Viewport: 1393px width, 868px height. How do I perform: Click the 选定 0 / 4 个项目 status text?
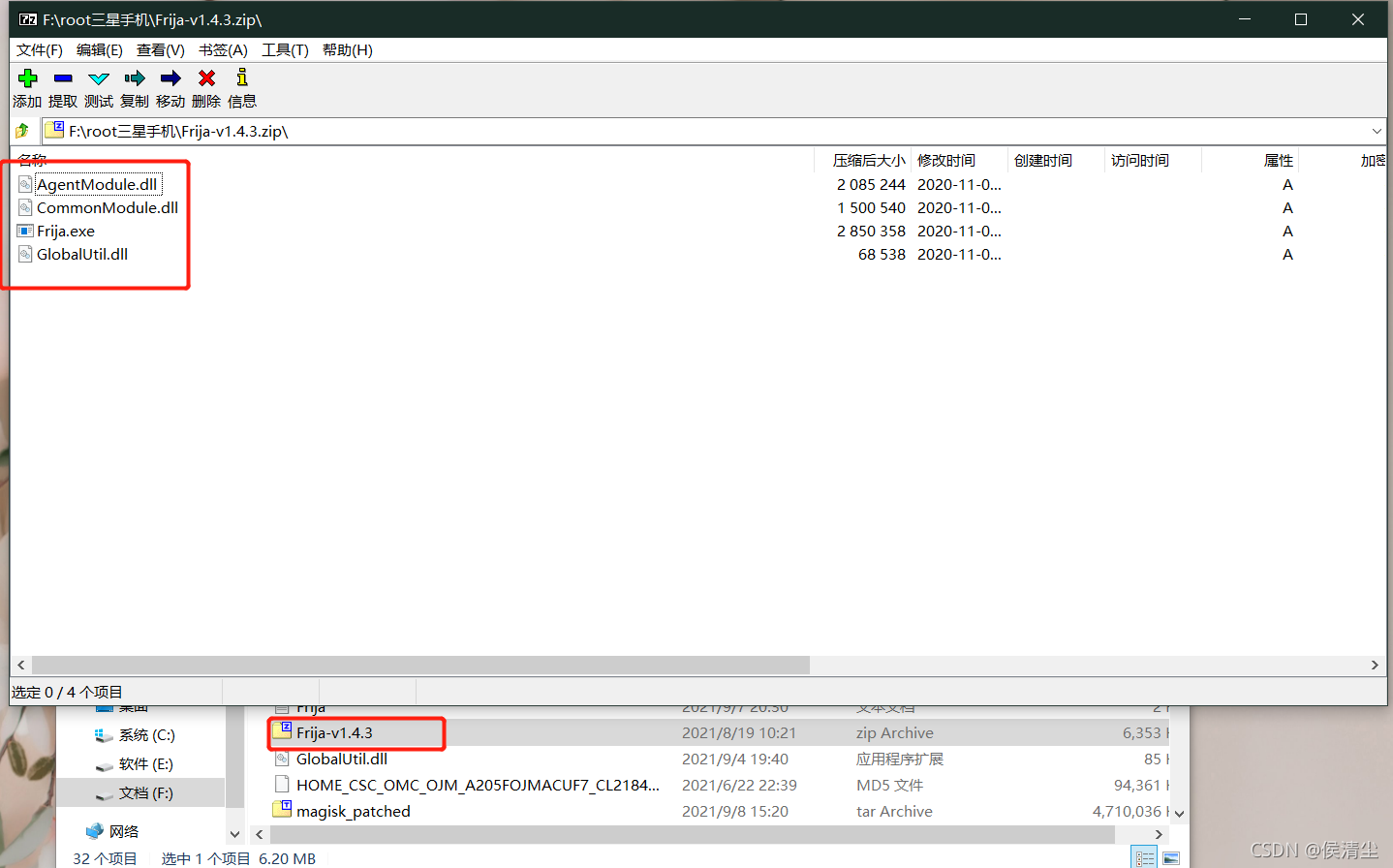(x=67, y=692)
